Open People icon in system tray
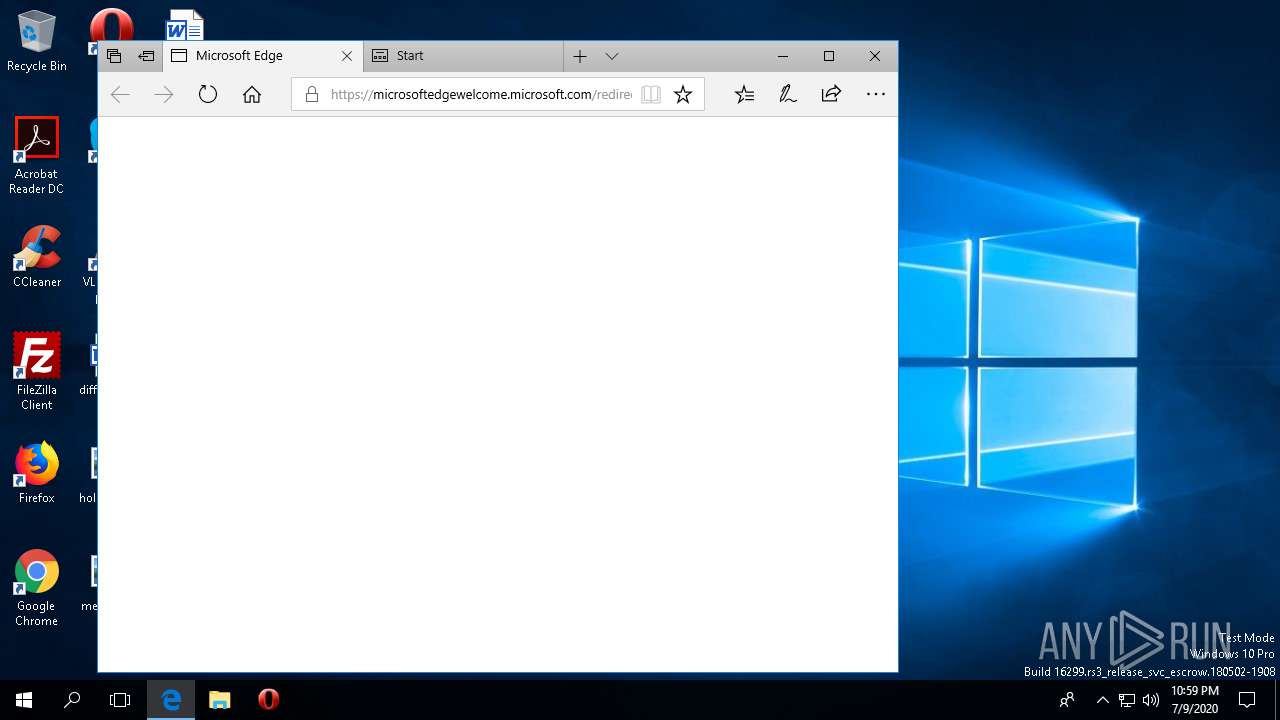The height and width of the screenshot is (720, 1280). click(x=1068, y=700)
